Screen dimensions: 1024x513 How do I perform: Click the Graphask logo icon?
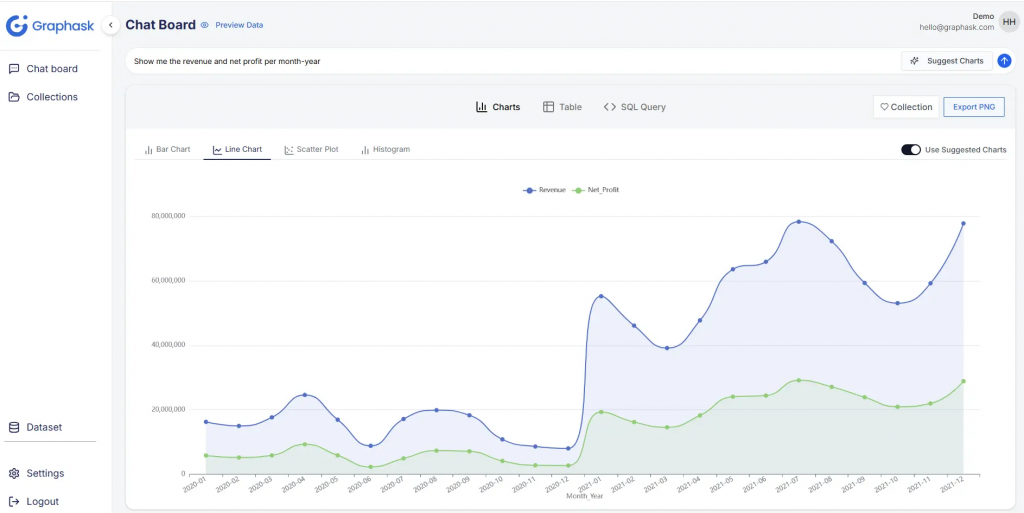16,25
